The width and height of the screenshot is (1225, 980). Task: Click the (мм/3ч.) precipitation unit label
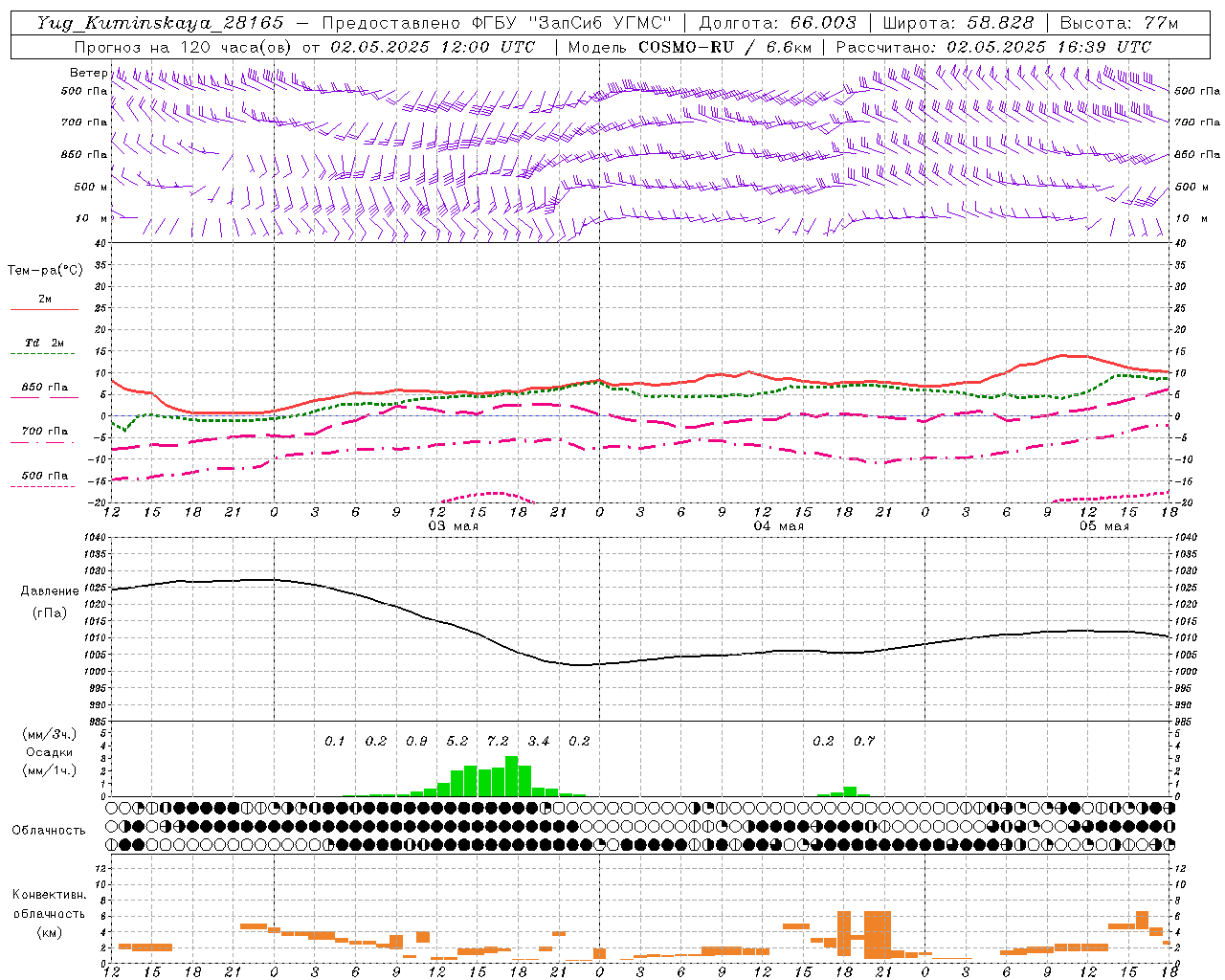pyautogui.click(x=49, y=734)
